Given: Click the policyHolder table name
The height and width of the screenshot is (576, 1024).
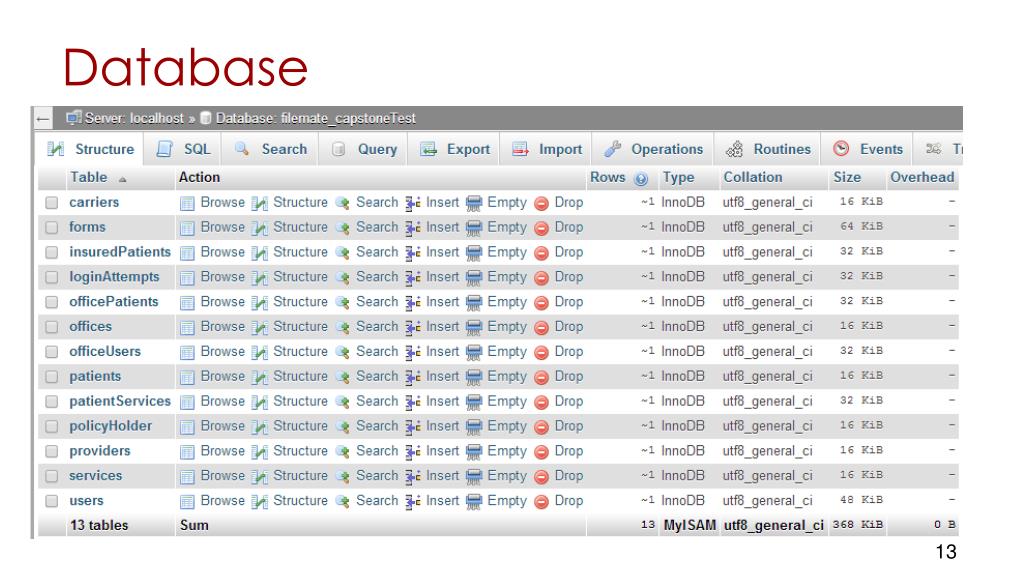Looking at the screenshot, I should [110, 426].
